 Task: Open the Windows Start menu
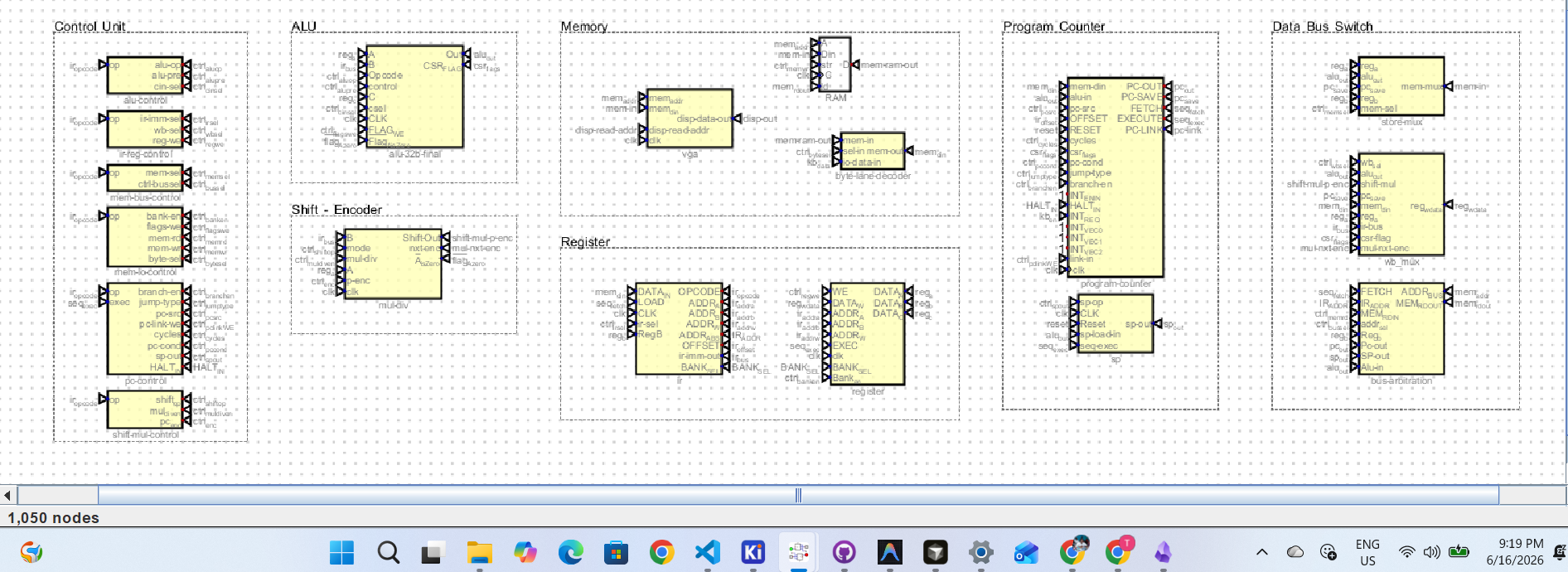click(341, 552)
